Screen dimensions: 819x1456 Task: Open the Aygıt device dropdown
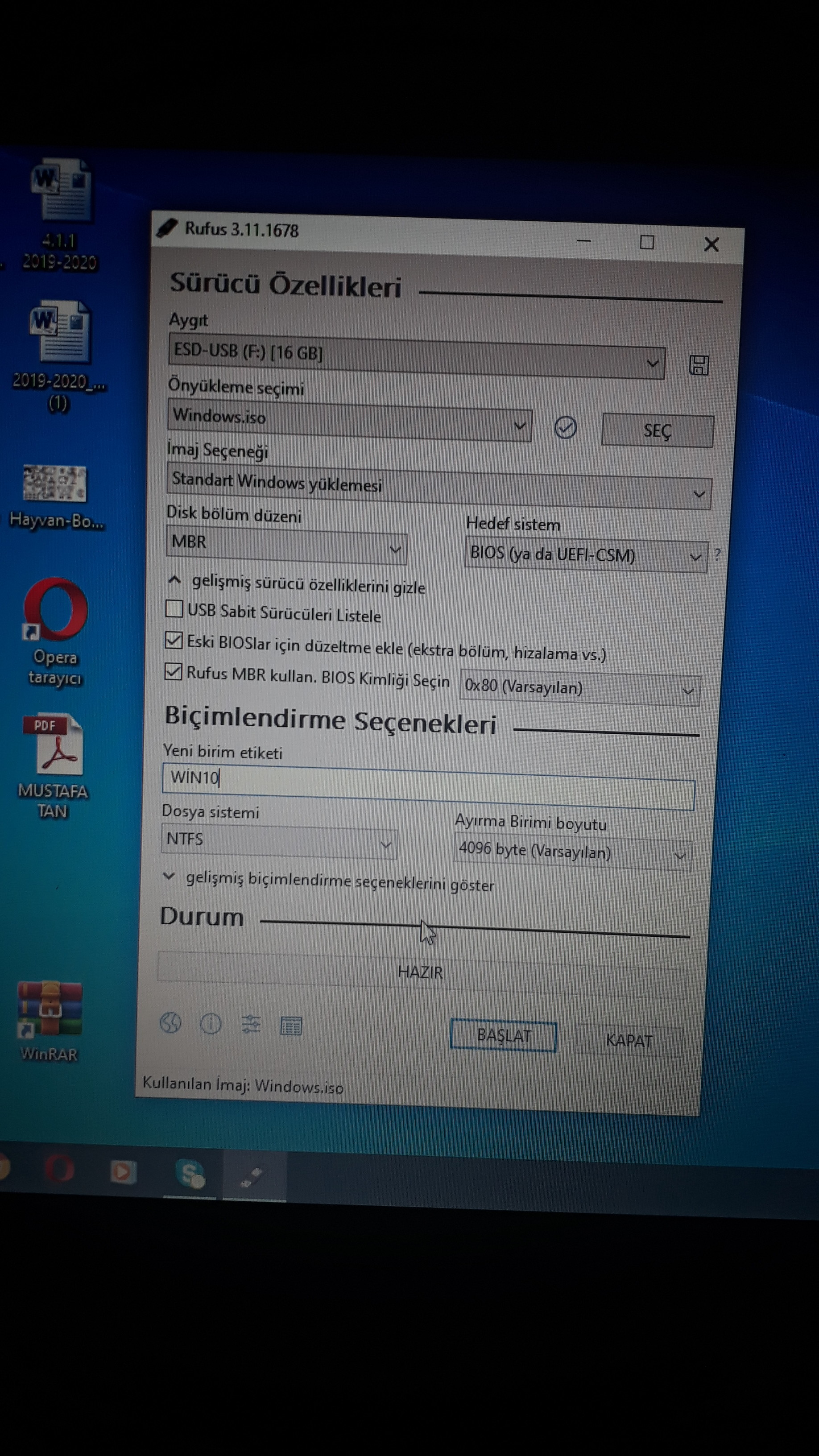(x=417, y=356)
